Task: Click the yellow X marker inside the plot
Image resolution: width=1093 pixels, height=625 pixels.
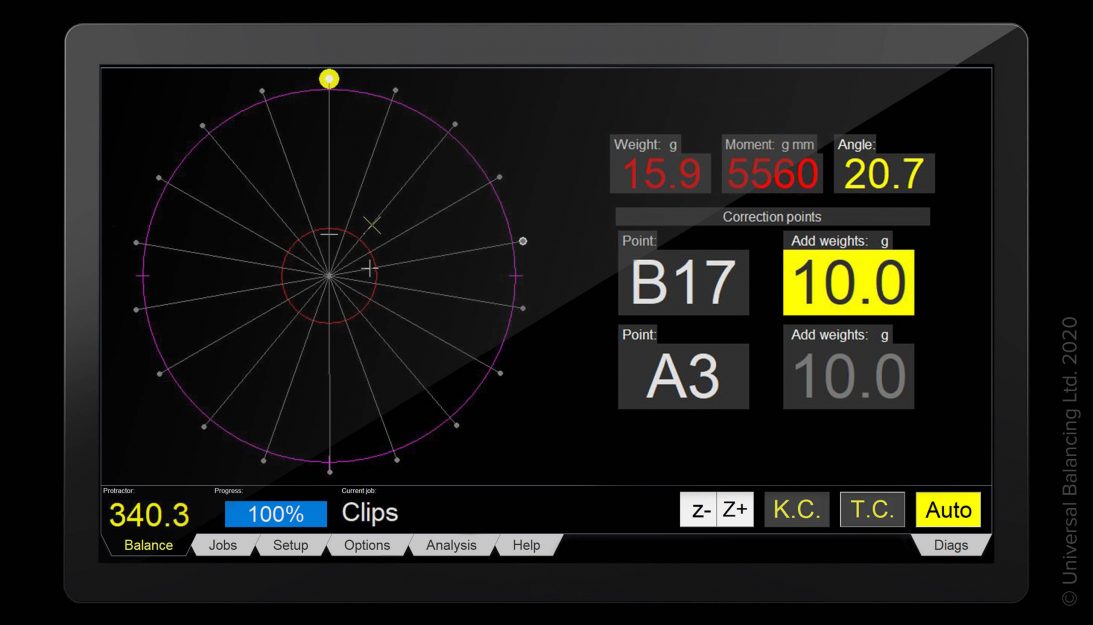Action: coord(372,225)
